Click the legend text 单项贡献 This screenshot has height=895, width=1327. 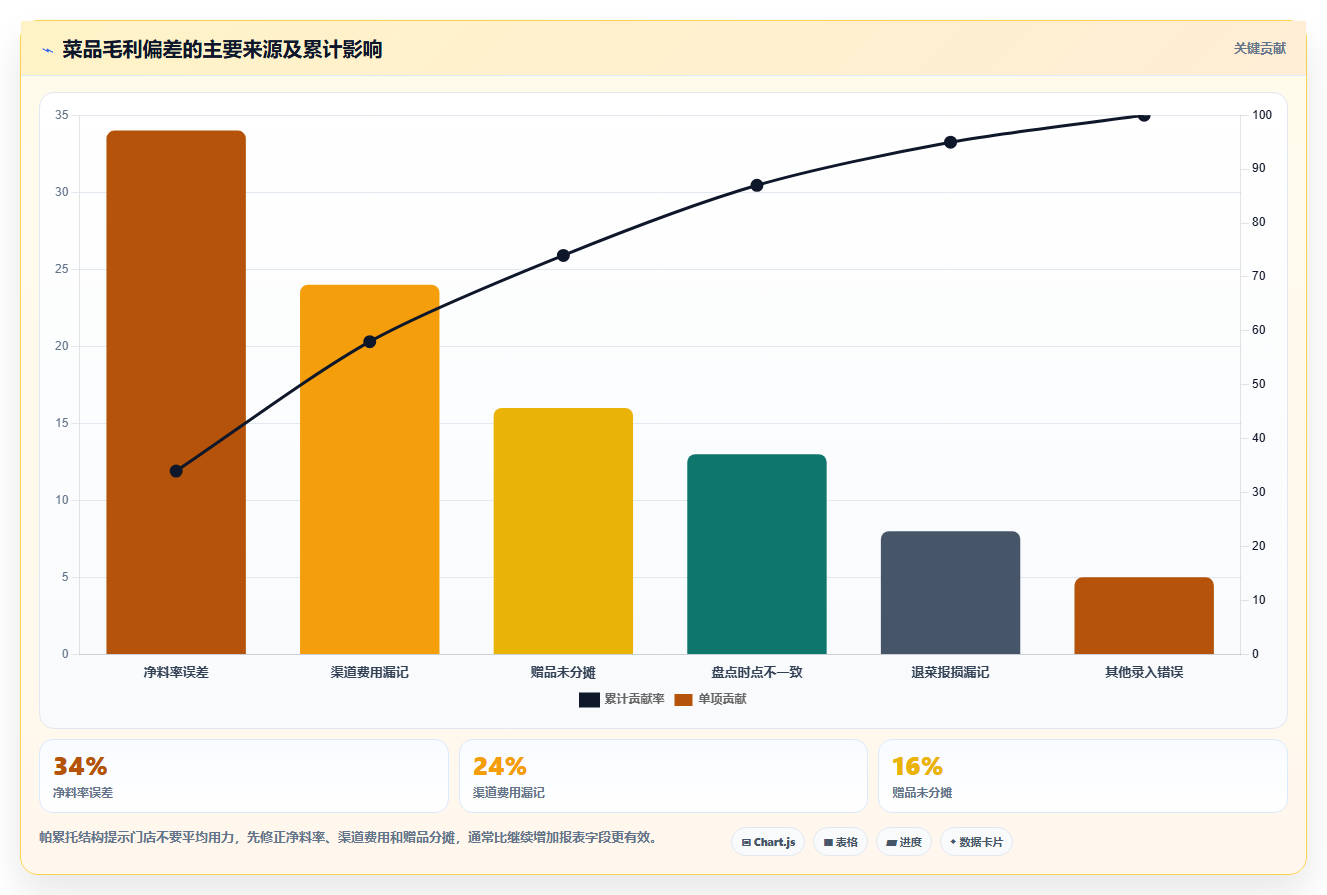722,700
